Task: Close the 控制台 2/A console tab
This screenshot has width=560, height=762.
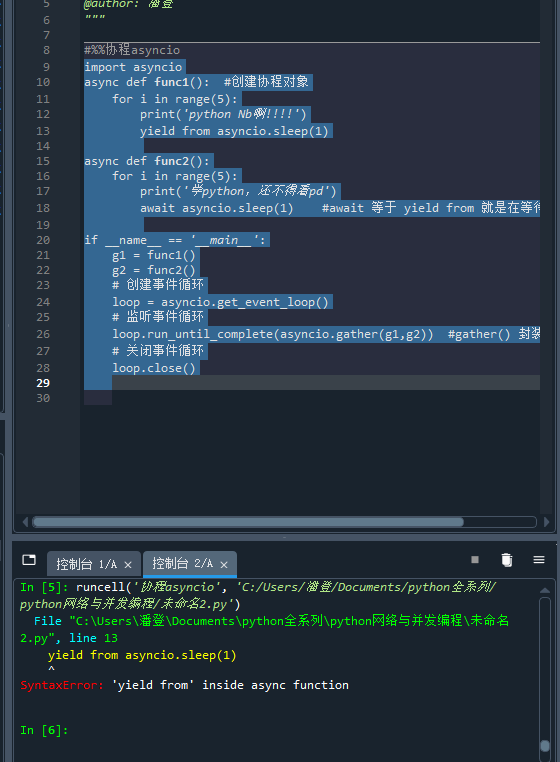Action: 224,565
